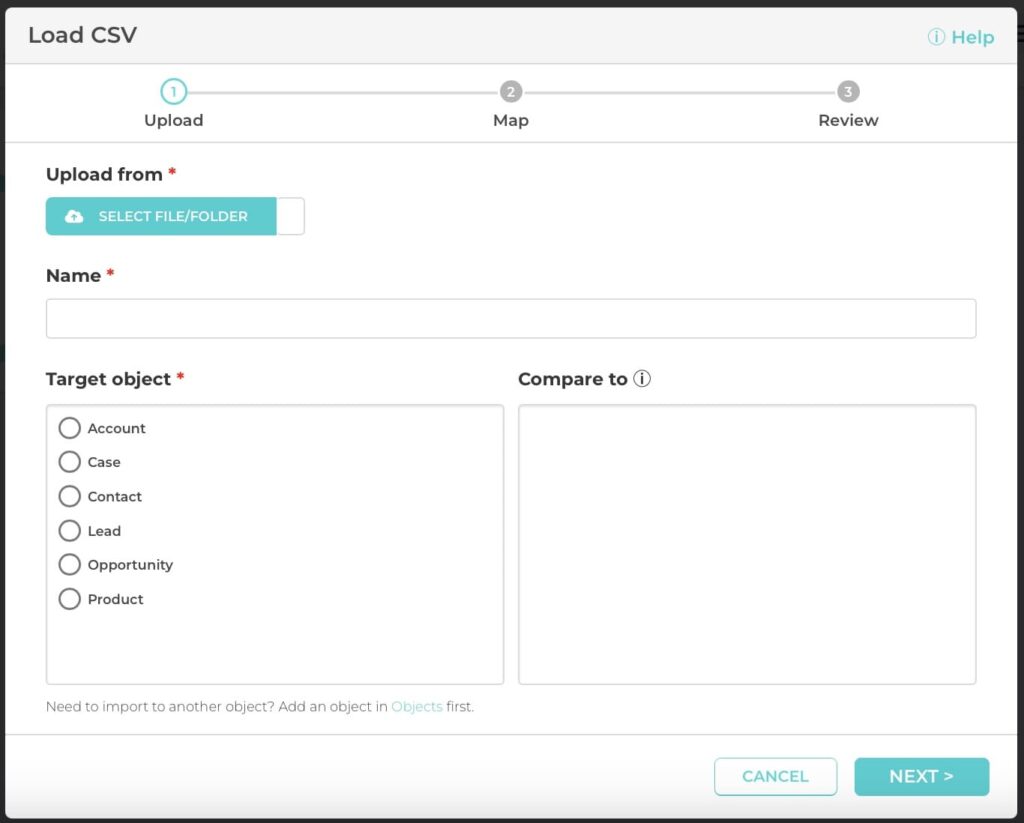Click the Cancel button
The height and width of the screenshot is (823, 1024).
[775, 776]
